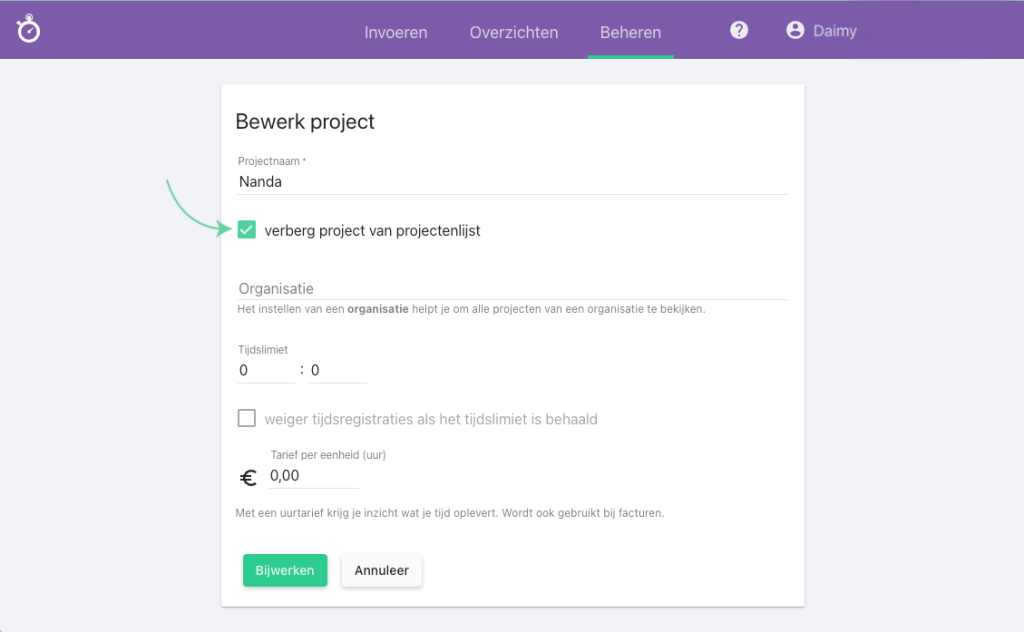The height and width of the screenshot is (632, 1024).
Task: Click the 'verberg project van projectenlijst' label text
Action: point(371,229)
